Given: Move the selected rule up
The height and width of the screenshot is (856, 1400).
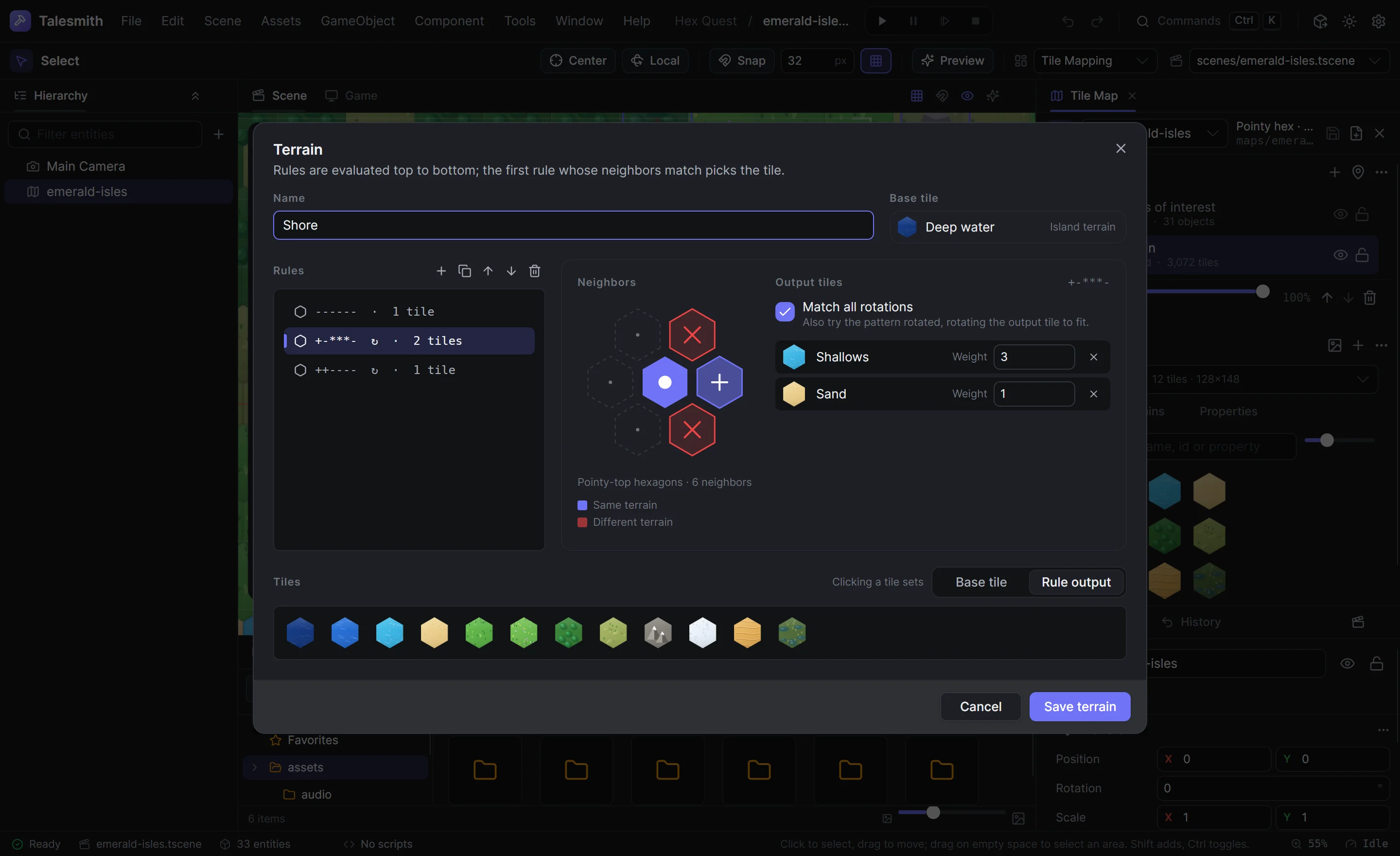Looking at the screenshot, I should 488,271.
